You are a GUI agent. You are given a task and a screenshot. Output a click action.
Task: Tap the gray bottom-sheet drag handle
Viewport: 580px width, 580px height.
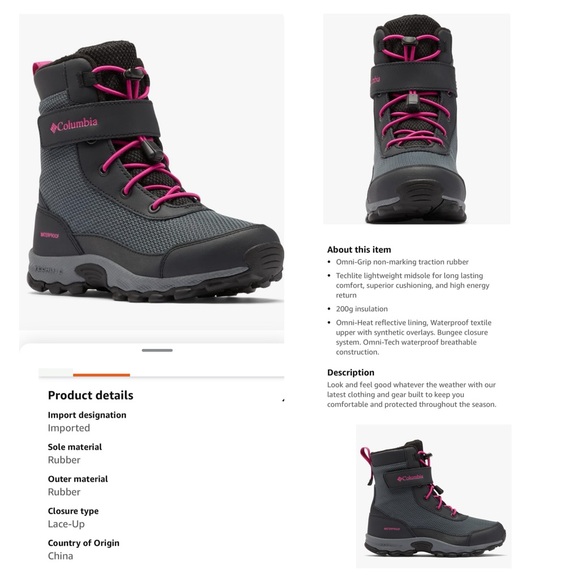(x=157, y=350)
